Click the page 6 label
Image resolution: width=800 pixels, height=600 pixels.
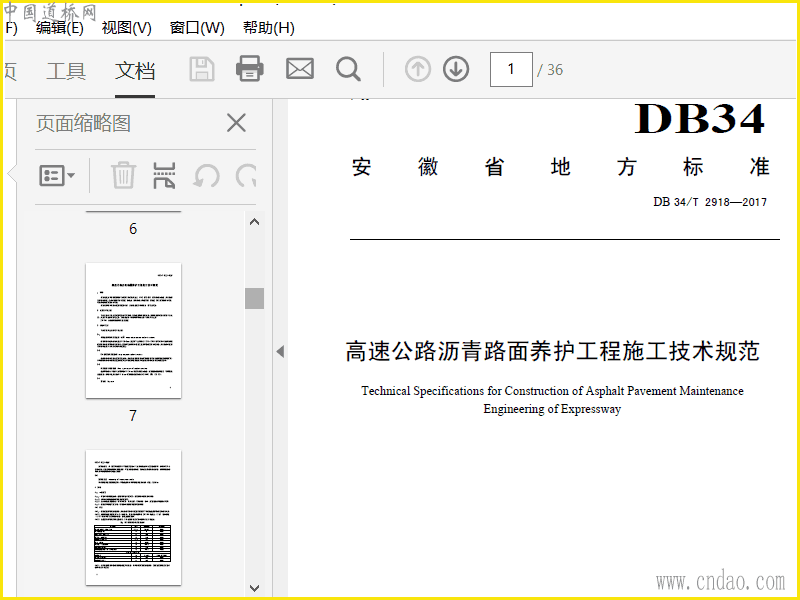click(x=133, y=229)
